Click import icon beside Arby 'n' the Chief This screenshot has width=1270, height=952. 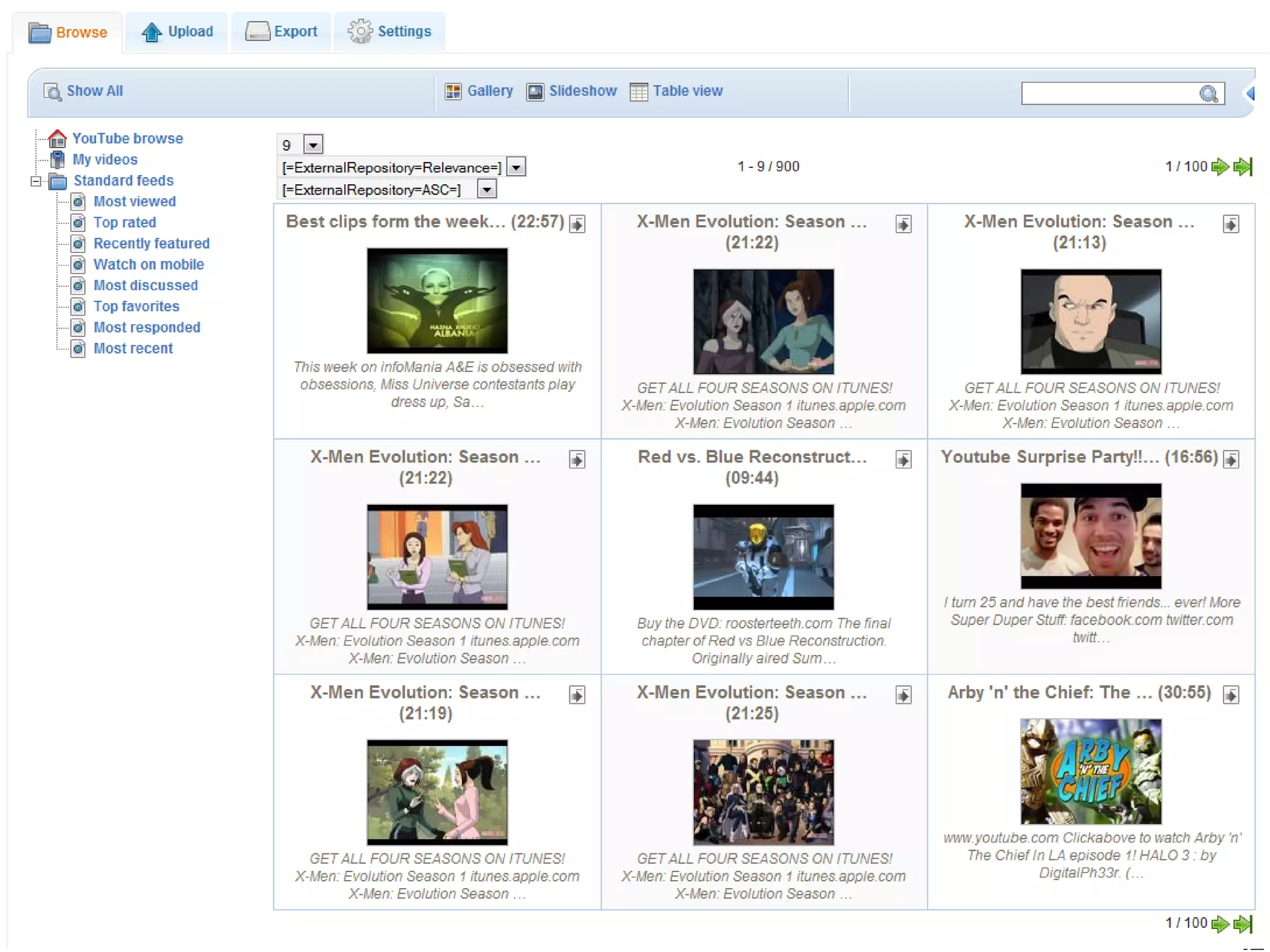1231,695
